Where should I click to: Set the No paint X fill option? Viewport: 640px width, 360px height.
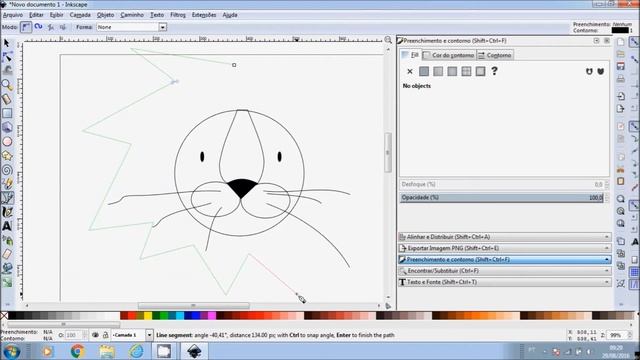point(410,71)
